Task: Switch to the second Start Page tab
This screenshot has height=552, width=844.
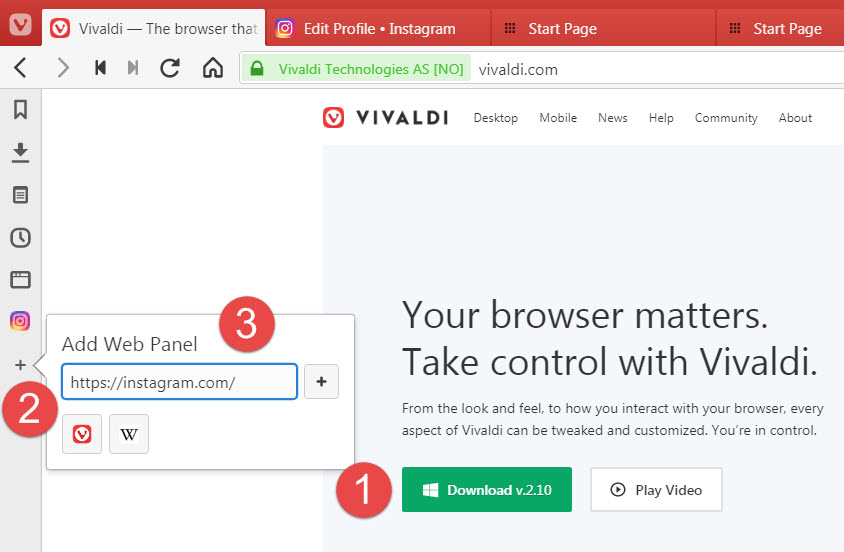Action: point(780,28)
